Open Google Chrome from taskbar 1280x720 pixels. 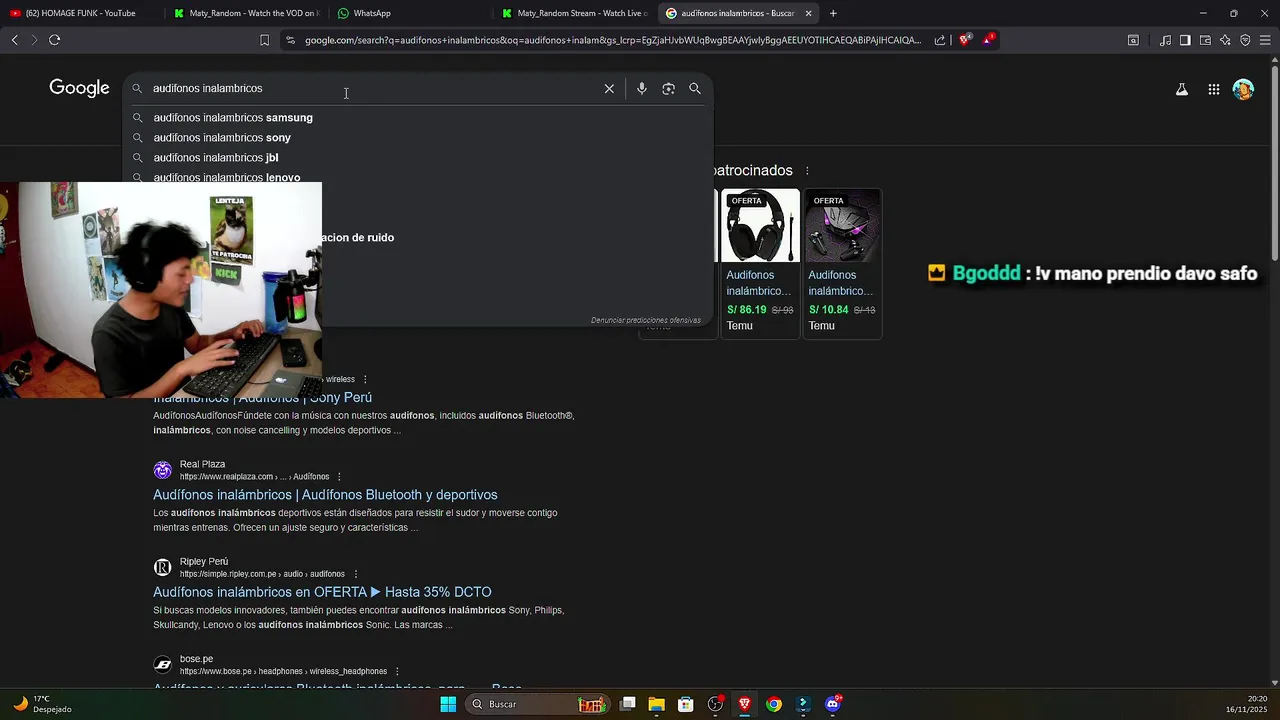[x=773, y=704]
